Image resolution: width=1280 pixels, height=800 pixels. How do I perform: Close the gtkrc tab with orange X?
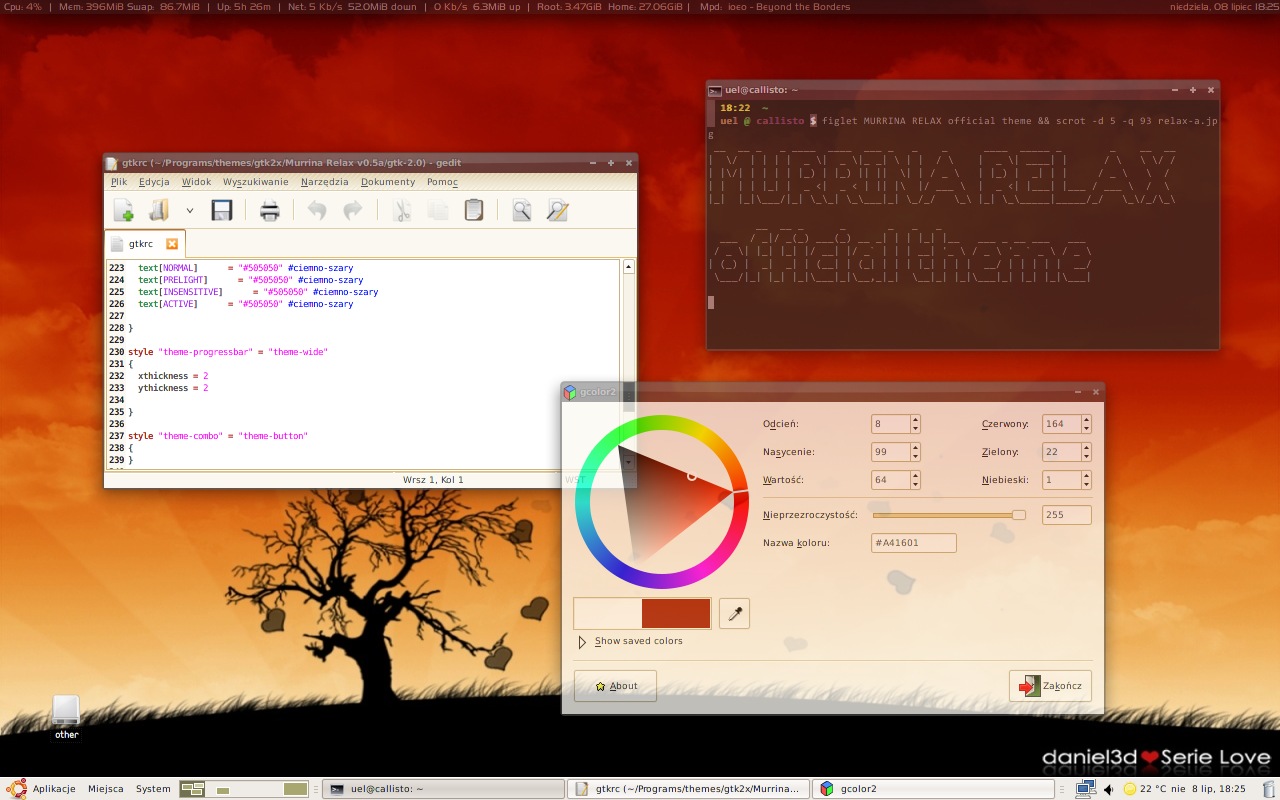[x=172, y=243]
